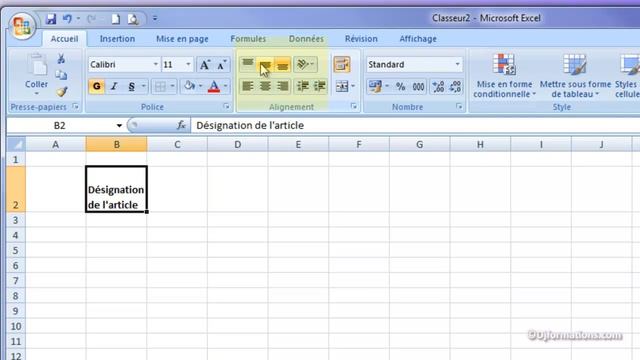Open Presse-papiers dialog launcher
This screenshot has height=360, width=640.
click(x=75, y=107)
